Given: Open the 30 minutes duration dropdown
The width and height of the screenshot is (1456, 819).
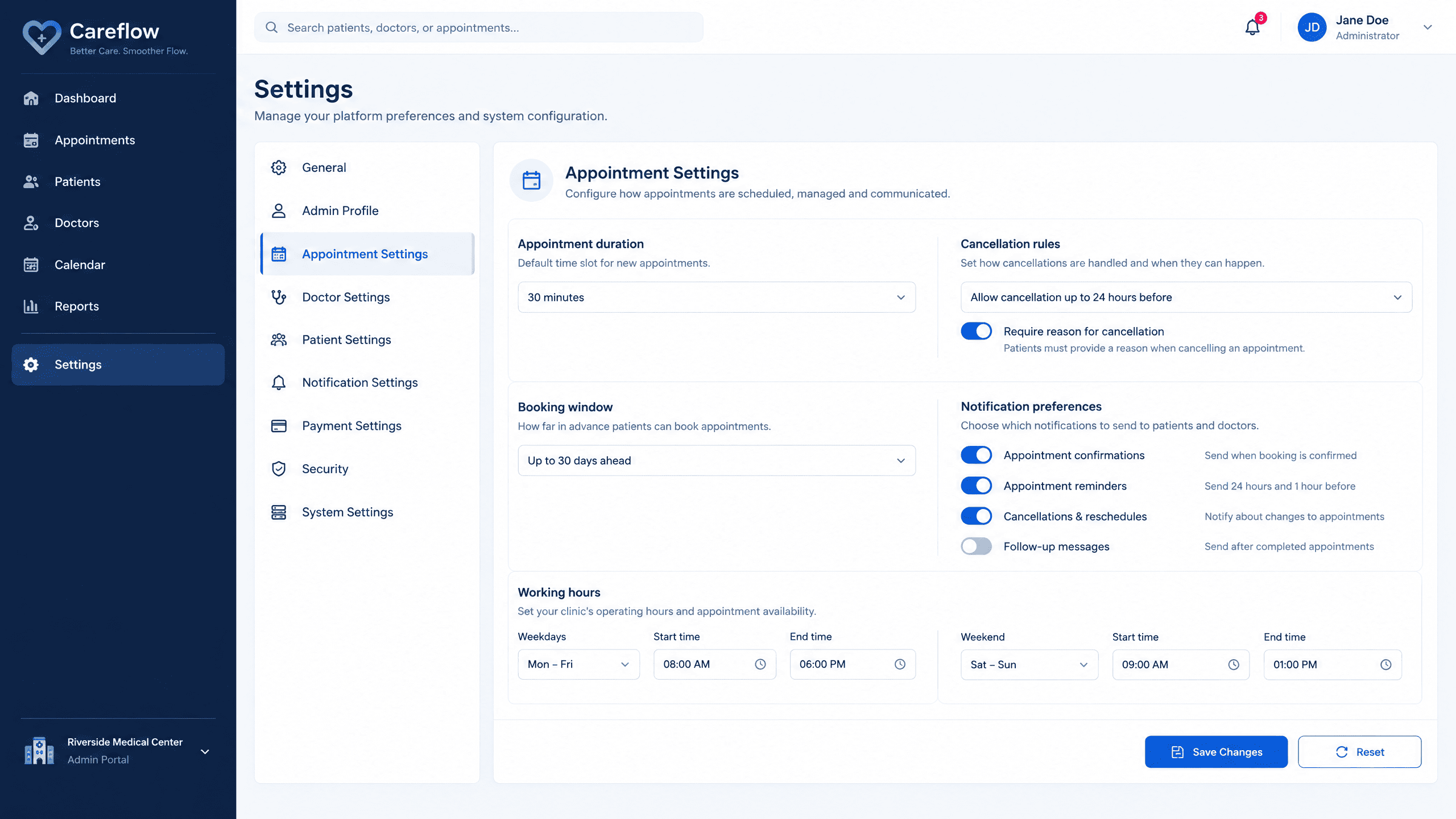Looking at the screenshot, I should pyautogui.click(x=717, y=297).
